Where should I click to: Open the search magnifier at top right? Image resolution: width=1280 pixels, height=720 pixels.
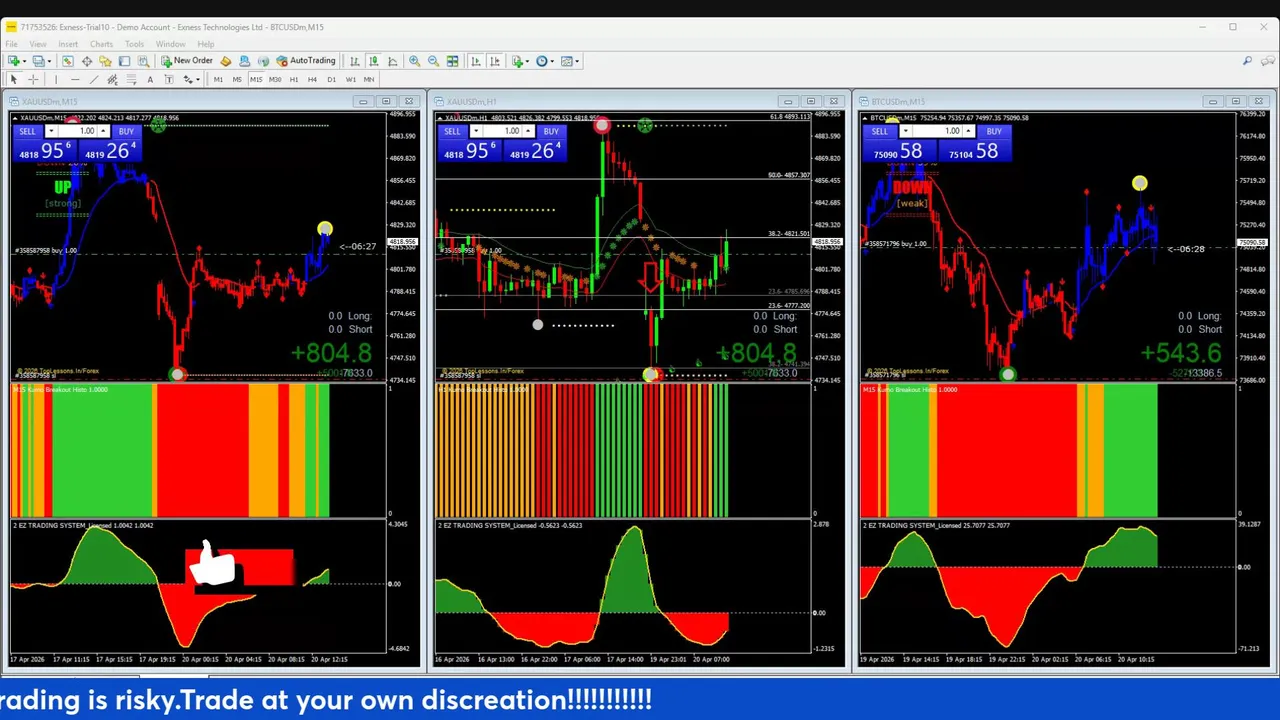point(1247,61)
